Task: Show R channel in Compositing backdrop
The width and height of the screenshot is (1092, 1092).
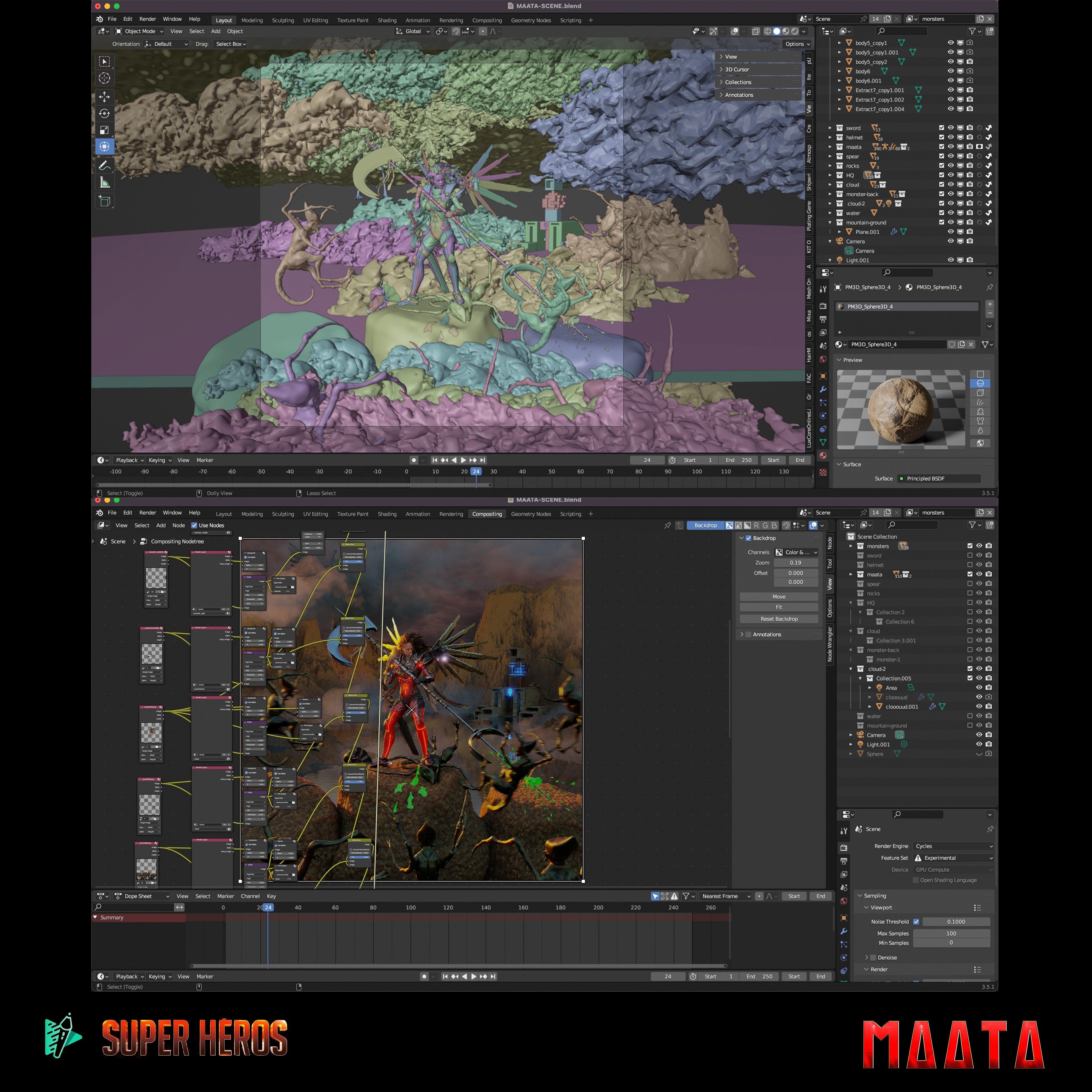Action: (756, 526)
